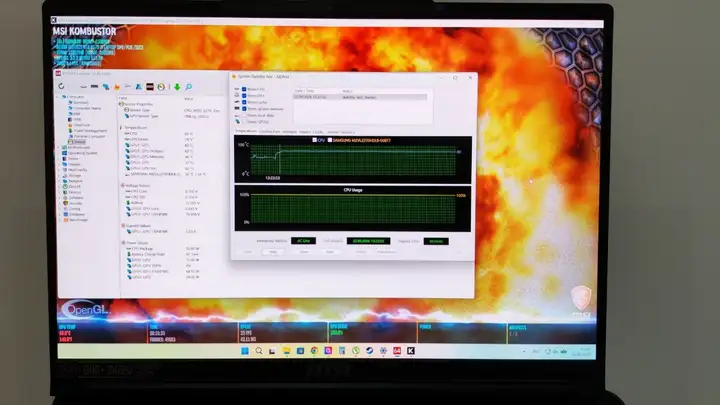720x405 pixels.
Task: Click the Clear button in stability test
Action: click(304, 252)
